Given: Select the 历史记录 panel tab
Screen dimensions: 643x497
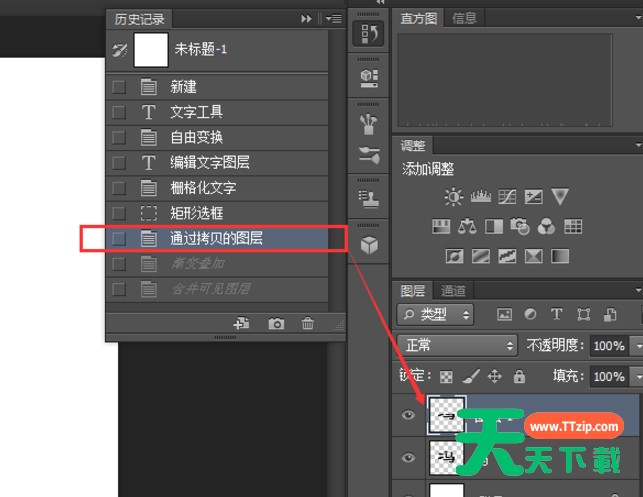Looking at the screenshot, I should 139,19.
